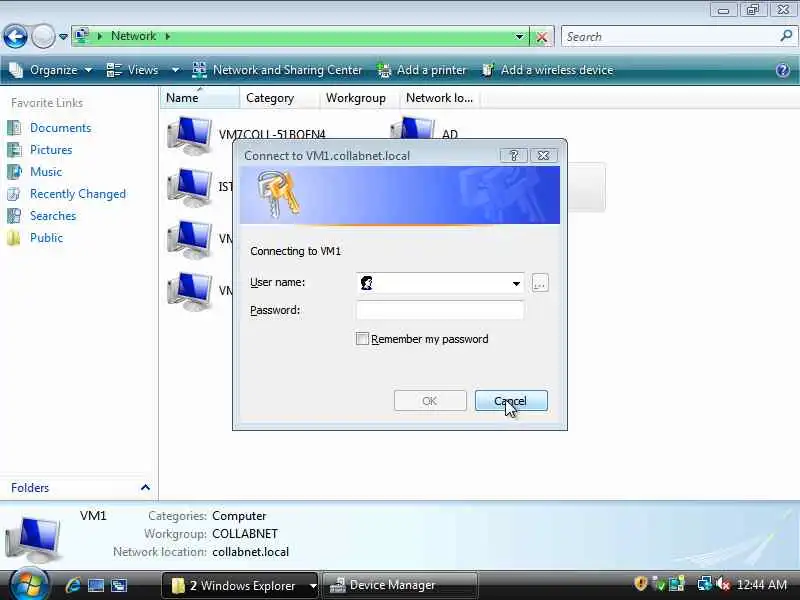
Task: Open the Windows Start orb
Action: click(x=29, y=585)
